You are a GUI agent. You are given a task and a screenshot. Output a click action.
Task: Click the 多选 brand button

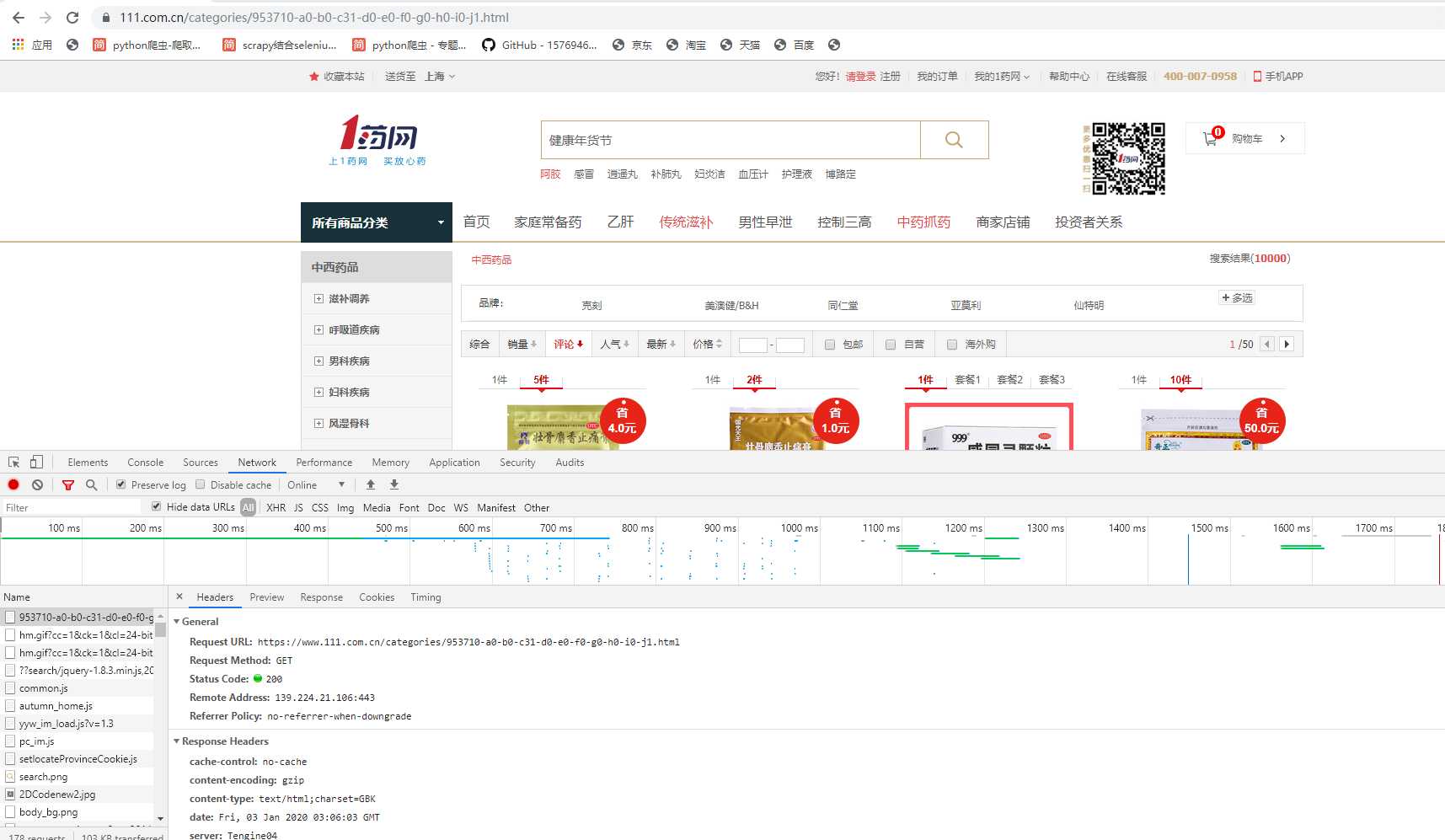[1237, 297]
